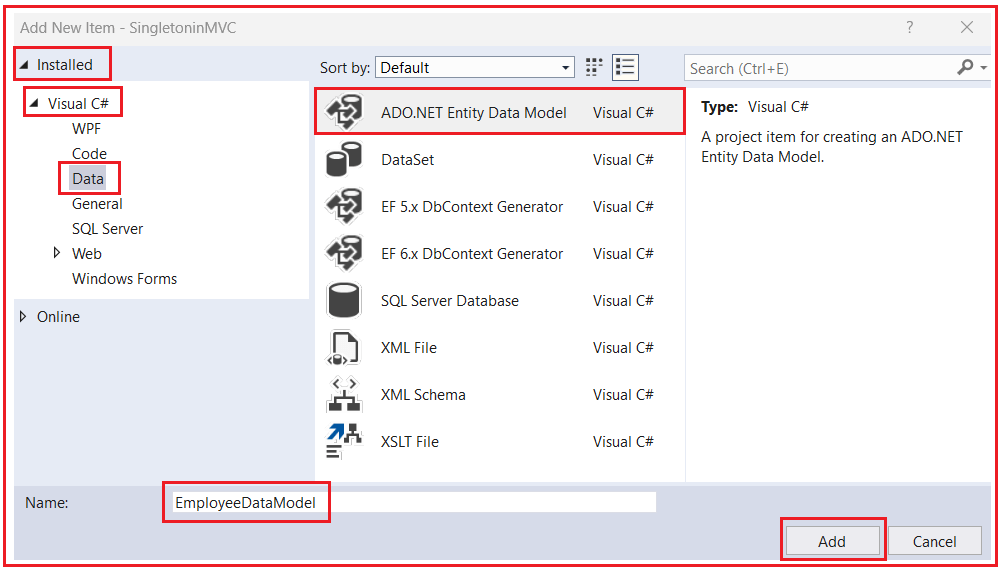This screenshot has height=570, width=1001.
Task: Select XML File template name
Action: point(409,348)
